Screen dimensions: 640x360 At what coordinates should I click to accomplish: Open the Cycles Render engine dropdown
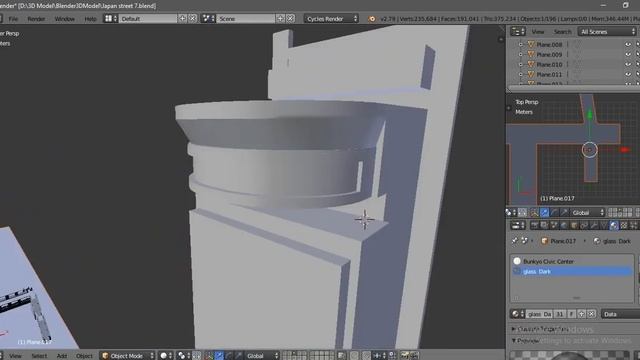click(331, 18)
